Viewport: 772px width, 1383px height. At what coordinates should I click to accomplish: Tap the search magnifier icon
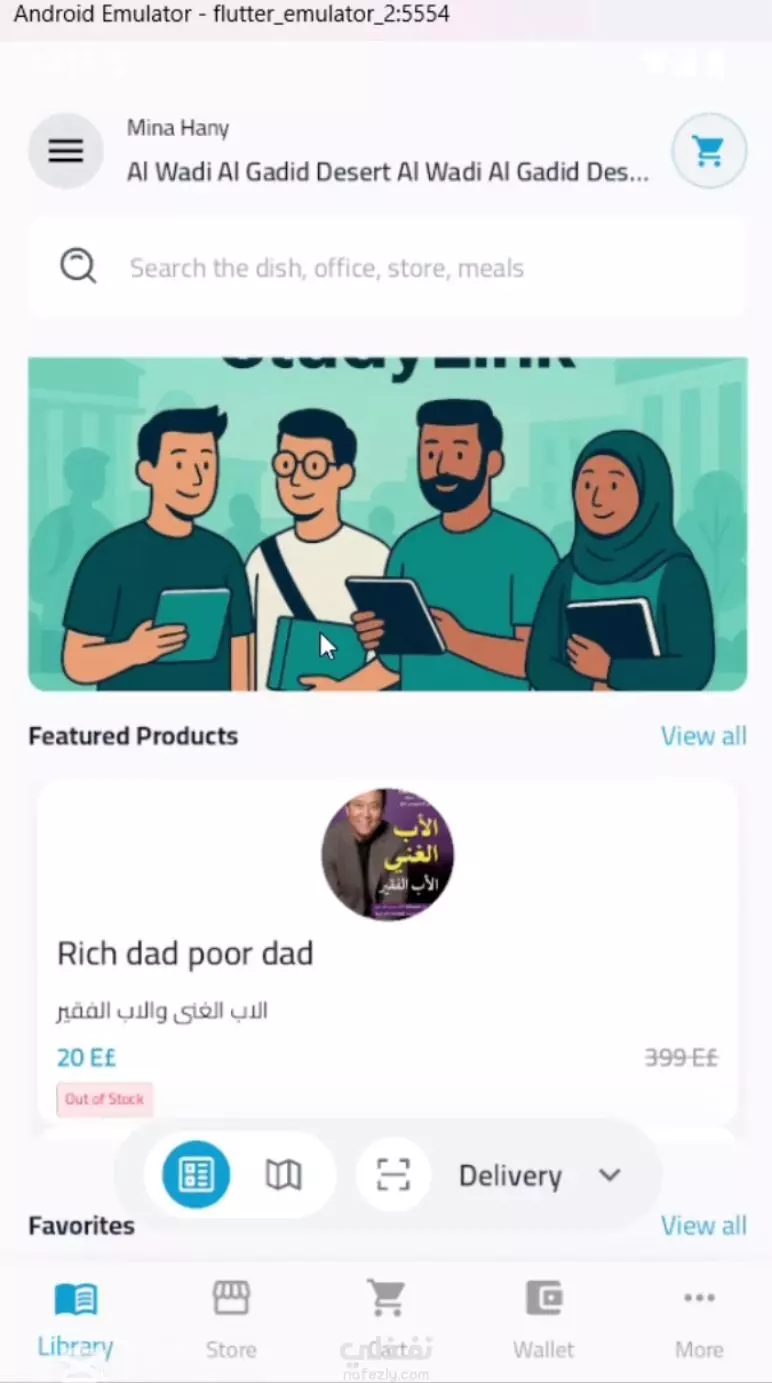click(x=78, y=267)
